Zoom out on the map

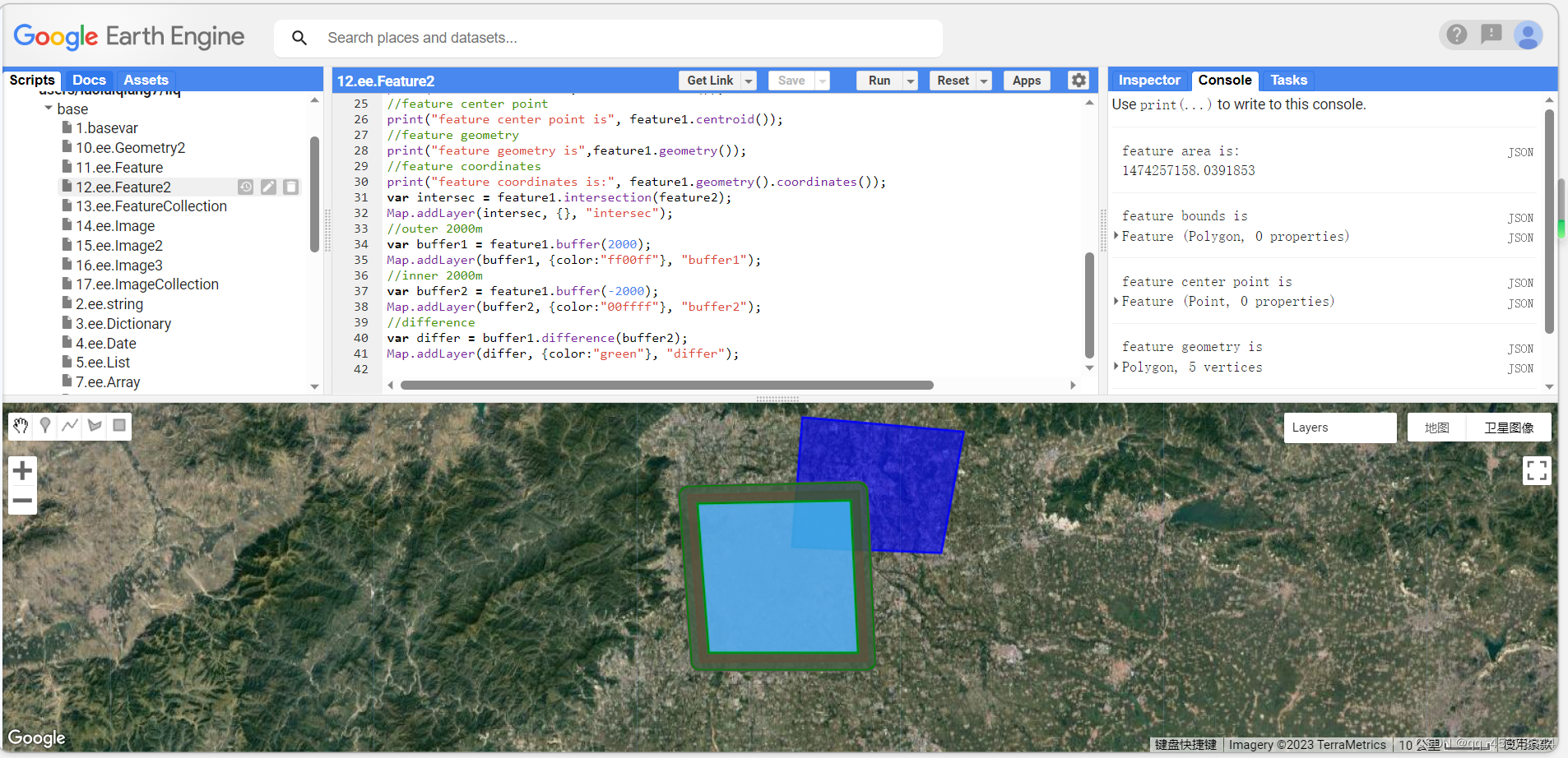coord(22,500)
